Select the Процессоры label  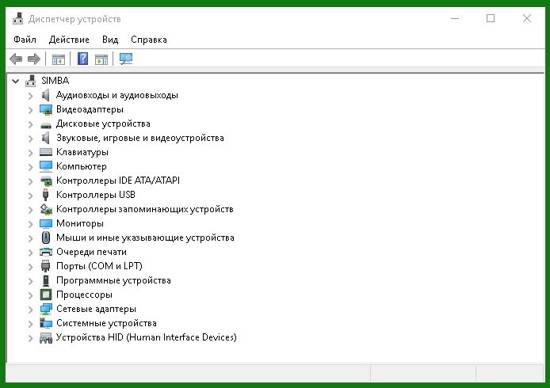coord(84,295)
